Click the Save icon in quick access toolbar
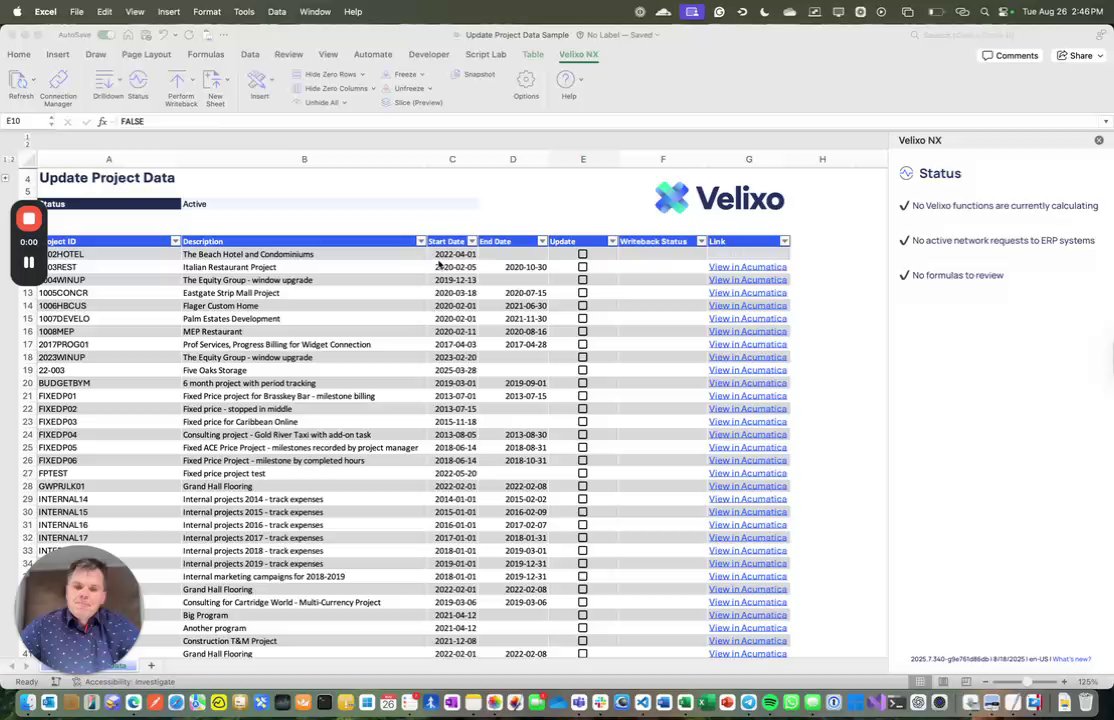The width and height of the screenshot is (1114, 720). (146, 35)
